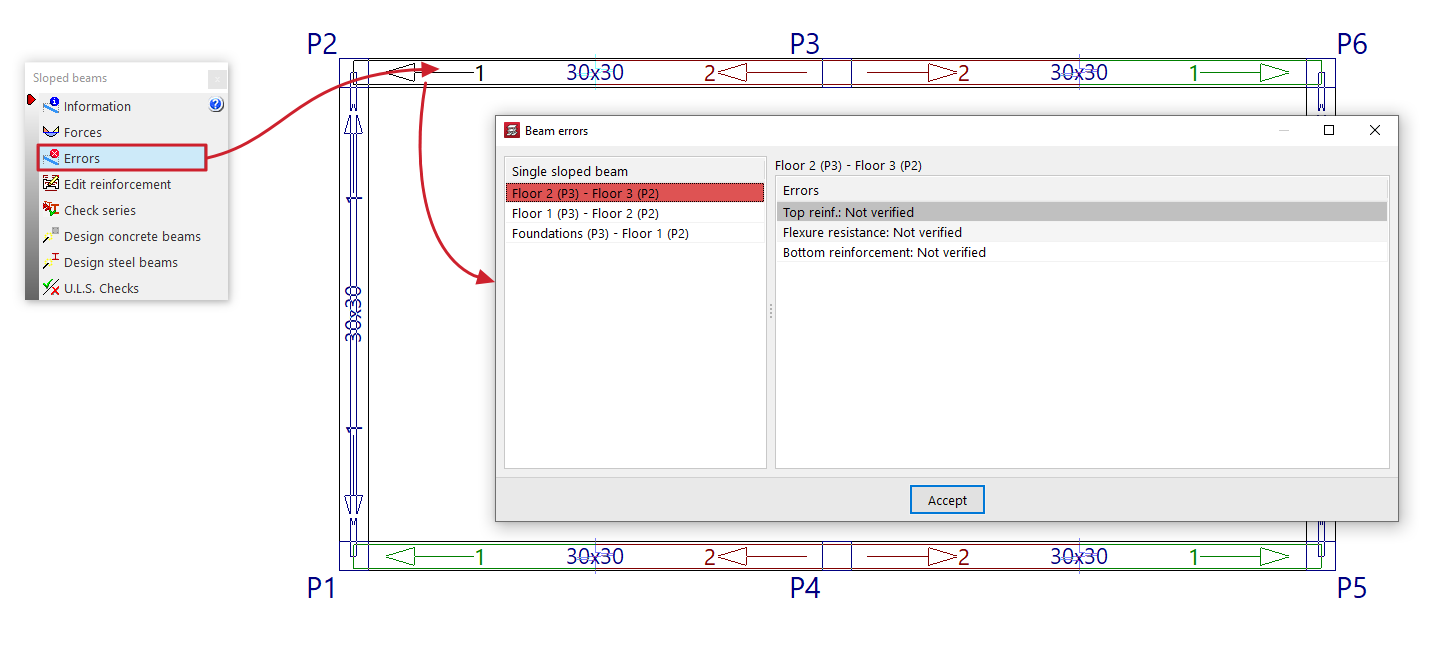
Task: Click Accept in Beam errors dialog
Action: click(947, 500)
